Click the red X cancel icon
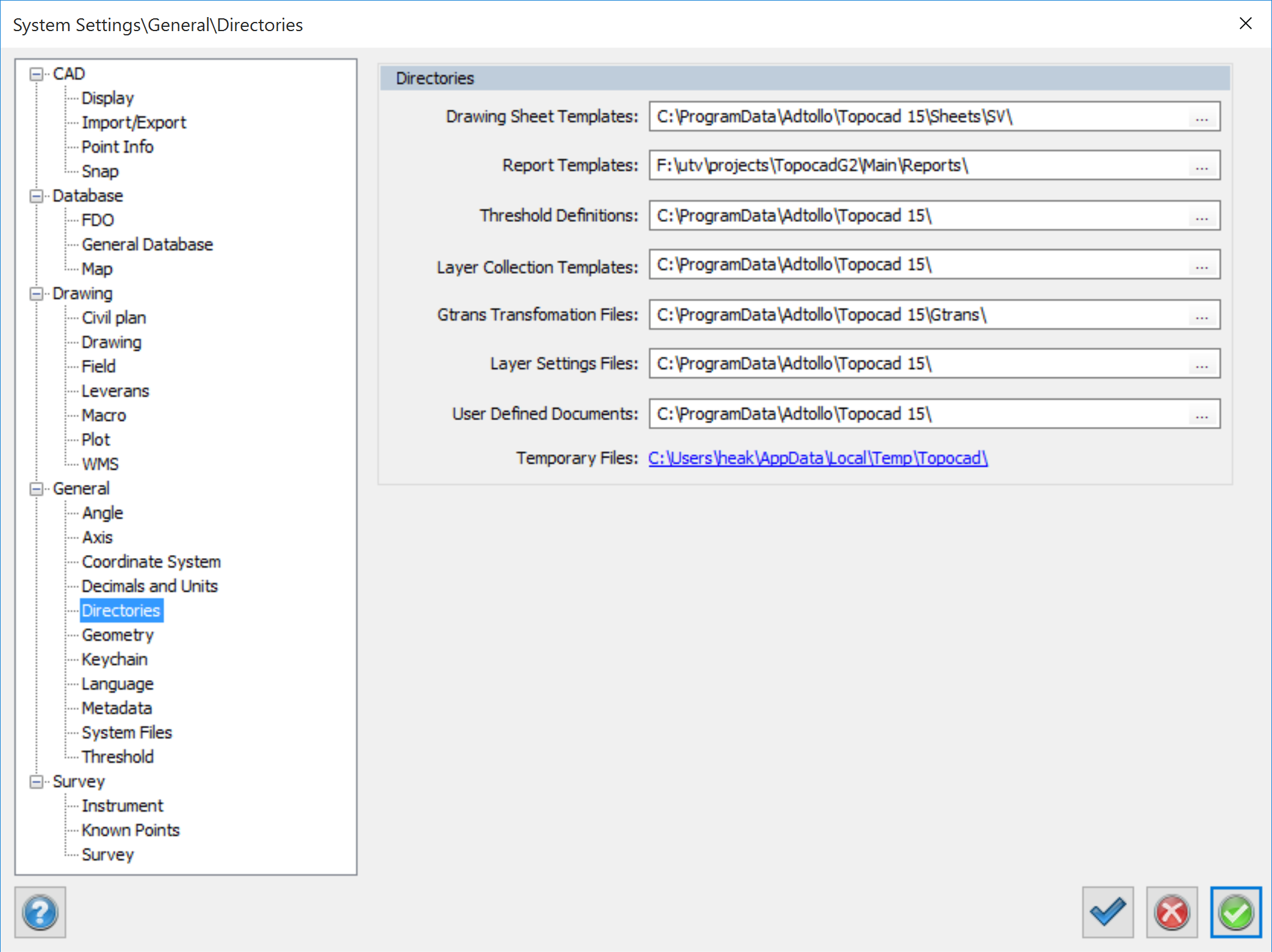This screenshot has width=1272, height=952. 1171,912
